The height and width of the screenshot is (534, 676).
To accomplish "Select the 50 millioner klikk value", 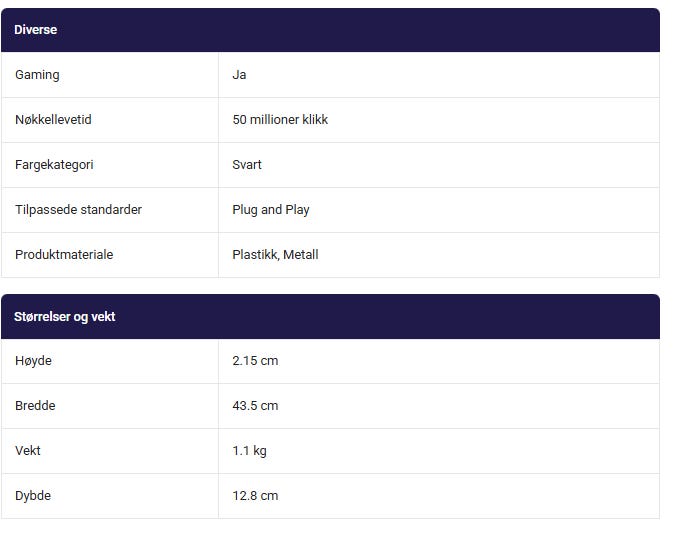I will tap(280, 120).
